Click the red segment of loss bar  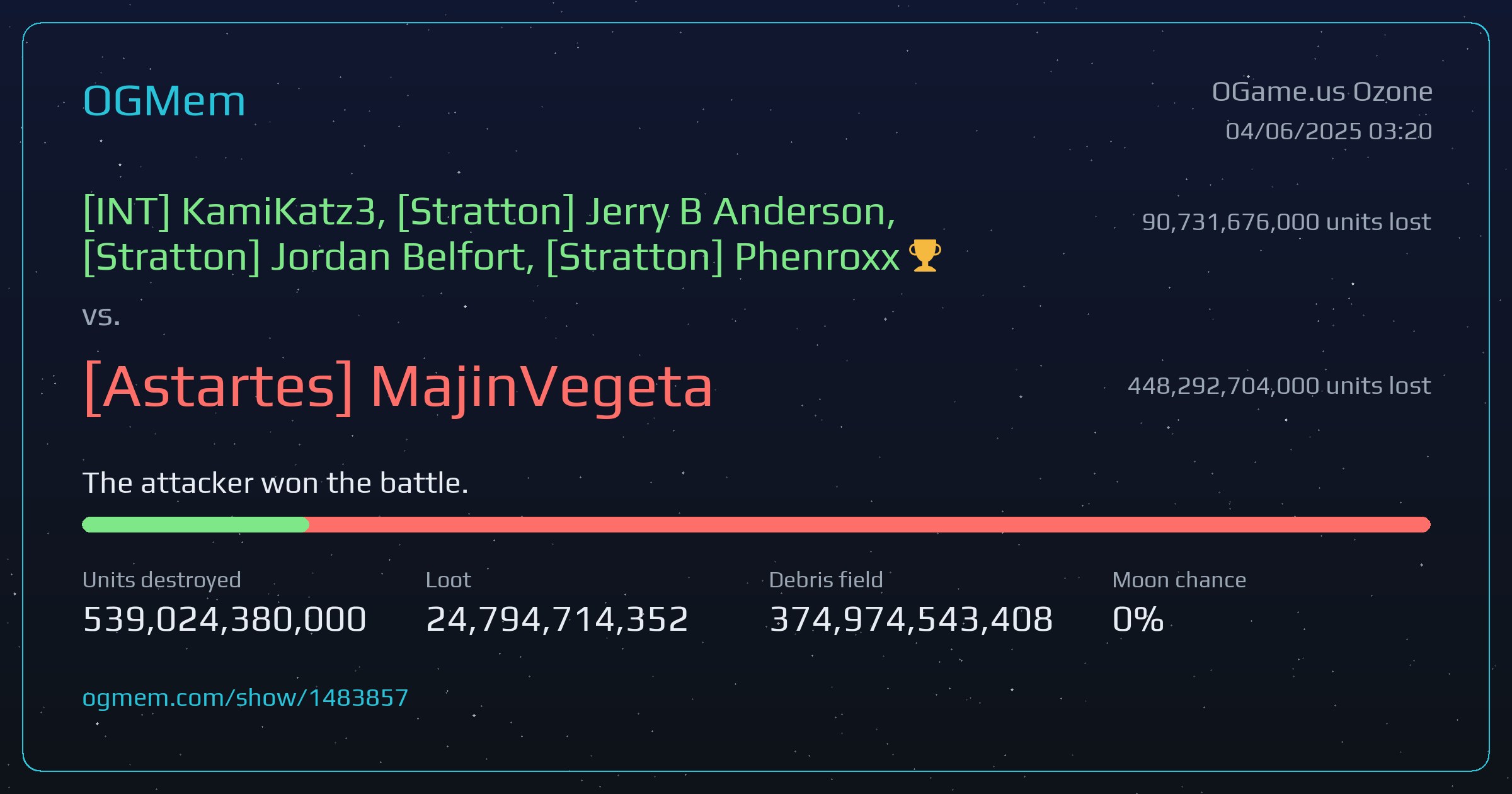(x=869, y=524)
